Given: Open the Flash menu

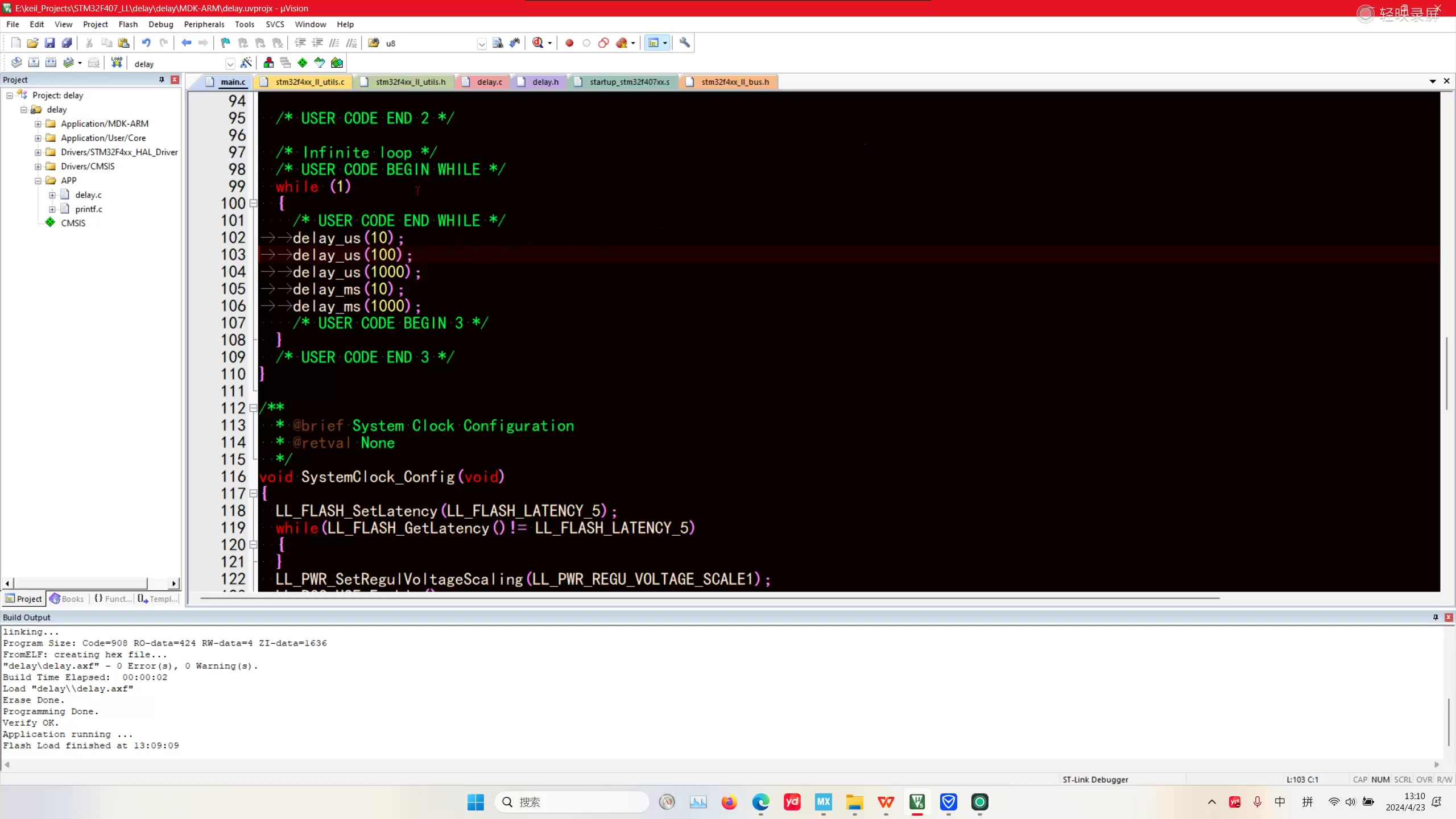Looking at the screenshot, I should coord(128,24).
